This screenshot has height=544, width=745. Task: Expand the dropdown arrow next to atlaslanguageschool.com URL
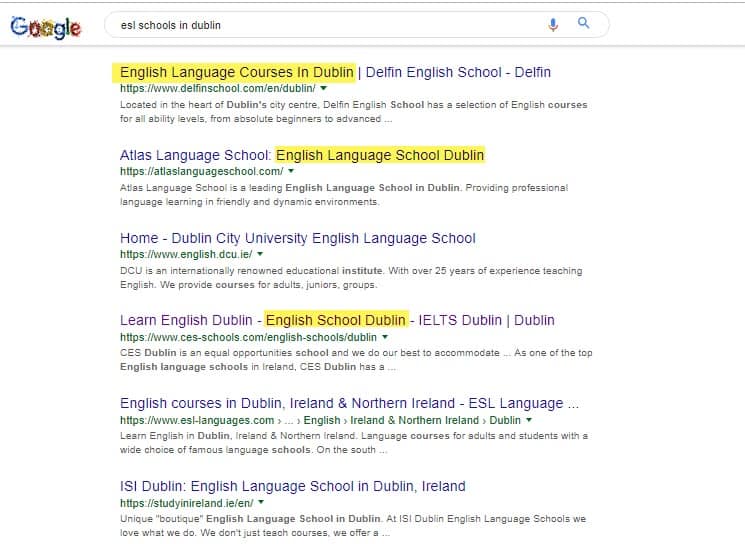point(291,171)
